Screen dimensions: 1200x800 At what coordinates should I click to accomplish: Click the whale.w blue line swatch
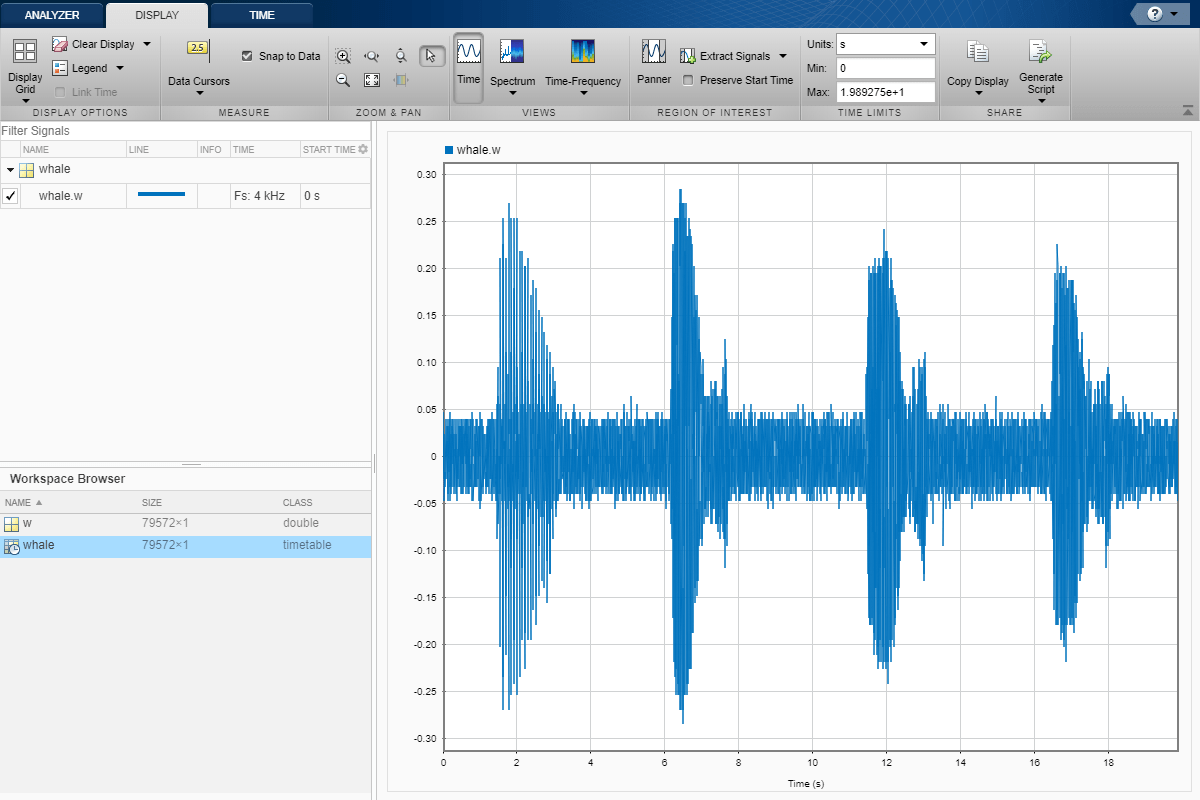pyautogui.click(x=161, y=195)
